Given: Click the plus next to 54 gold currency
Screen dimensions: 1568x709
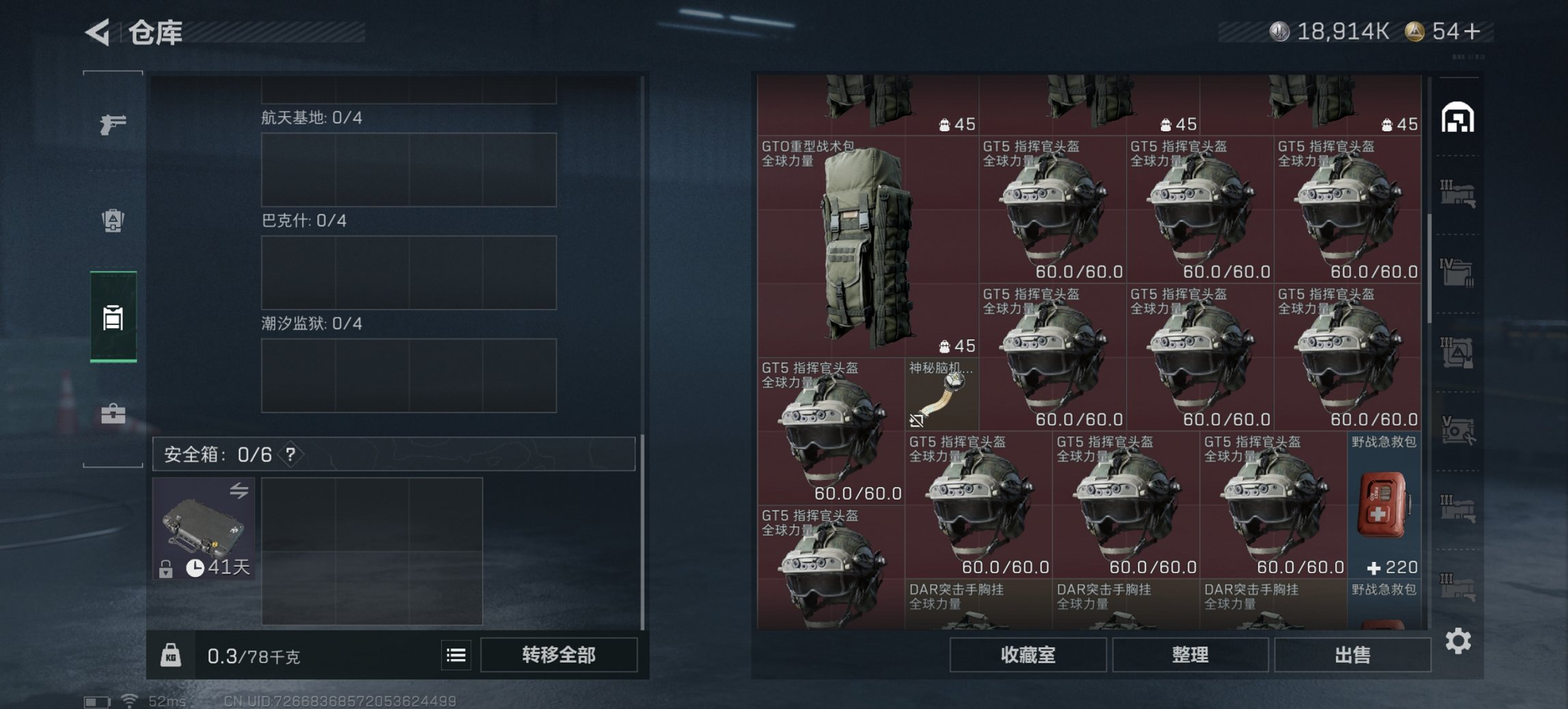Looking at the screenshot, I should (x=1473, y=31).
